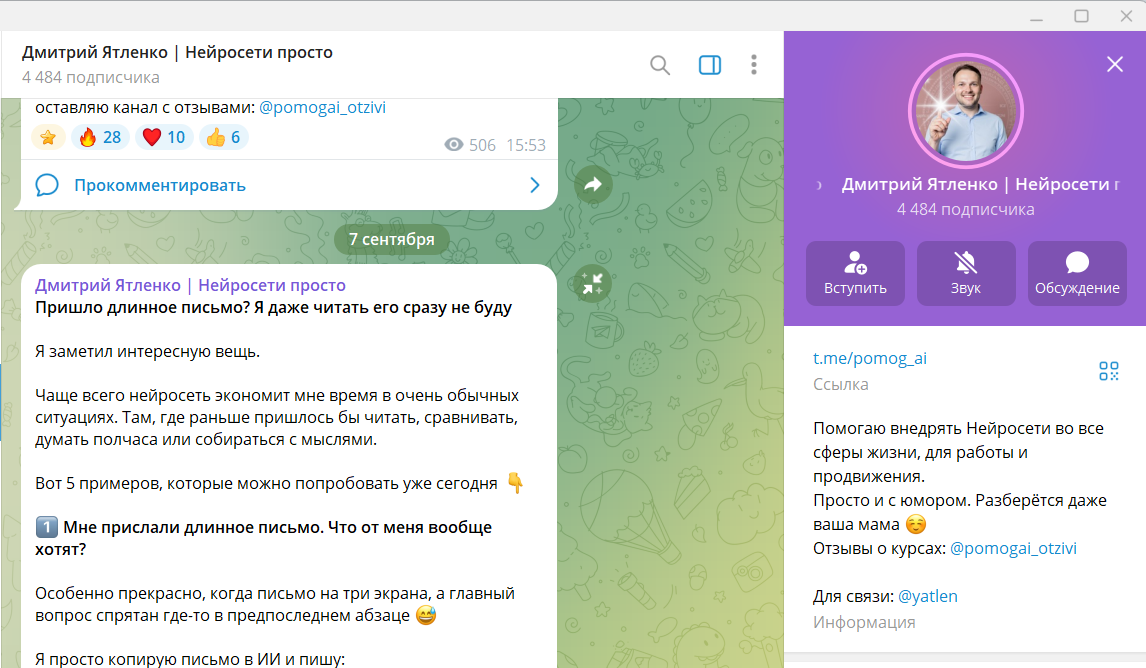
Task: Open search in channel header
Action: pyautogui.click(x=660, y=65)
